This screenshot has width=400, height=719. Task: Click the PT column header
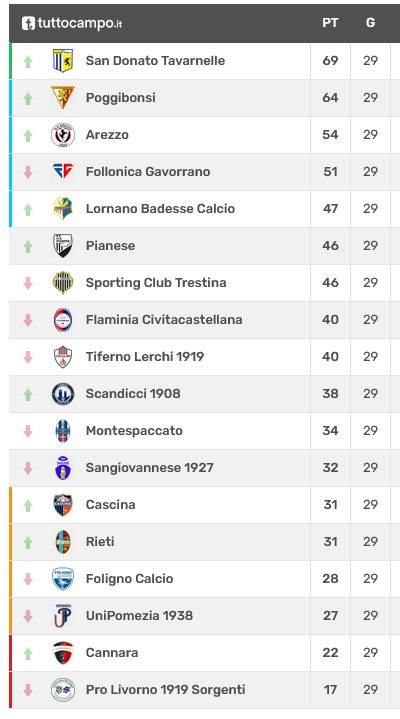330,23
